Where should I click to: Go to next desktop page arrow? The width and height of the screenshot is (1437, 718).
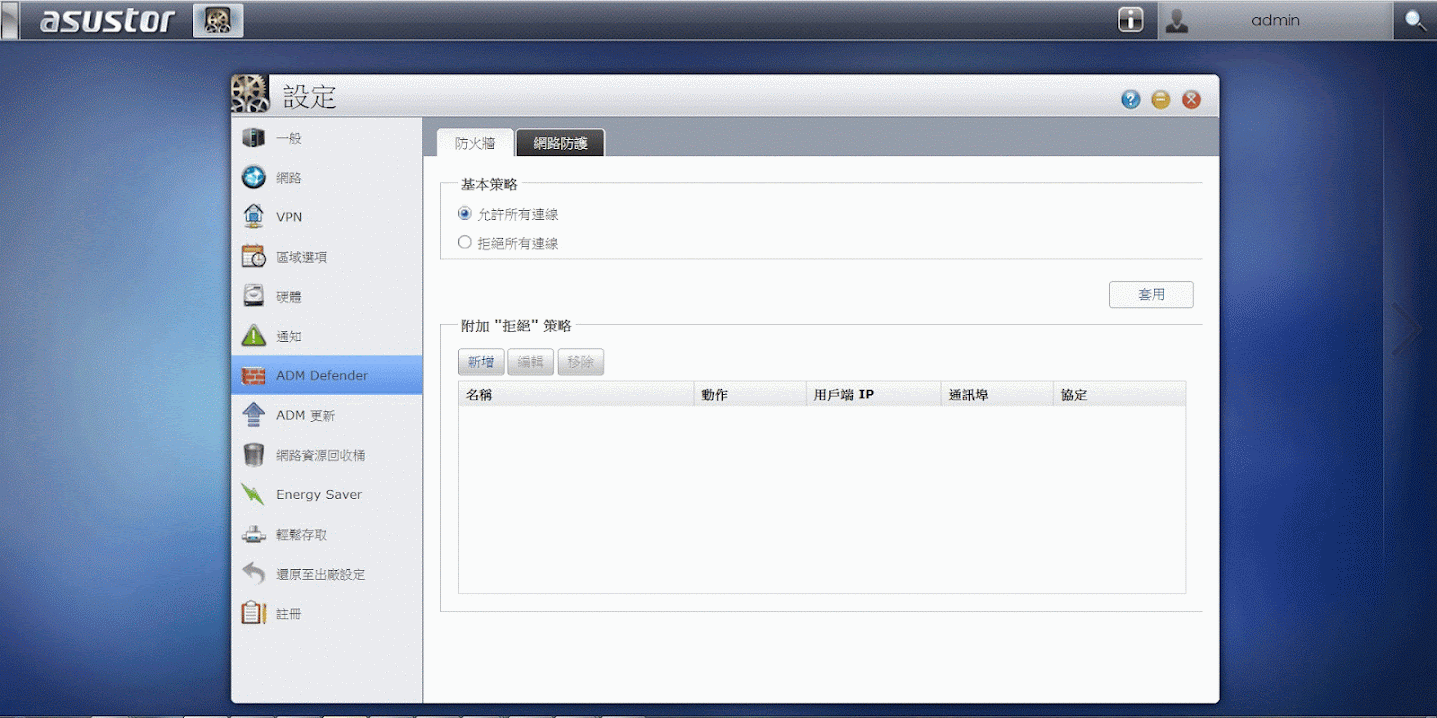(x=1407, y=329)
